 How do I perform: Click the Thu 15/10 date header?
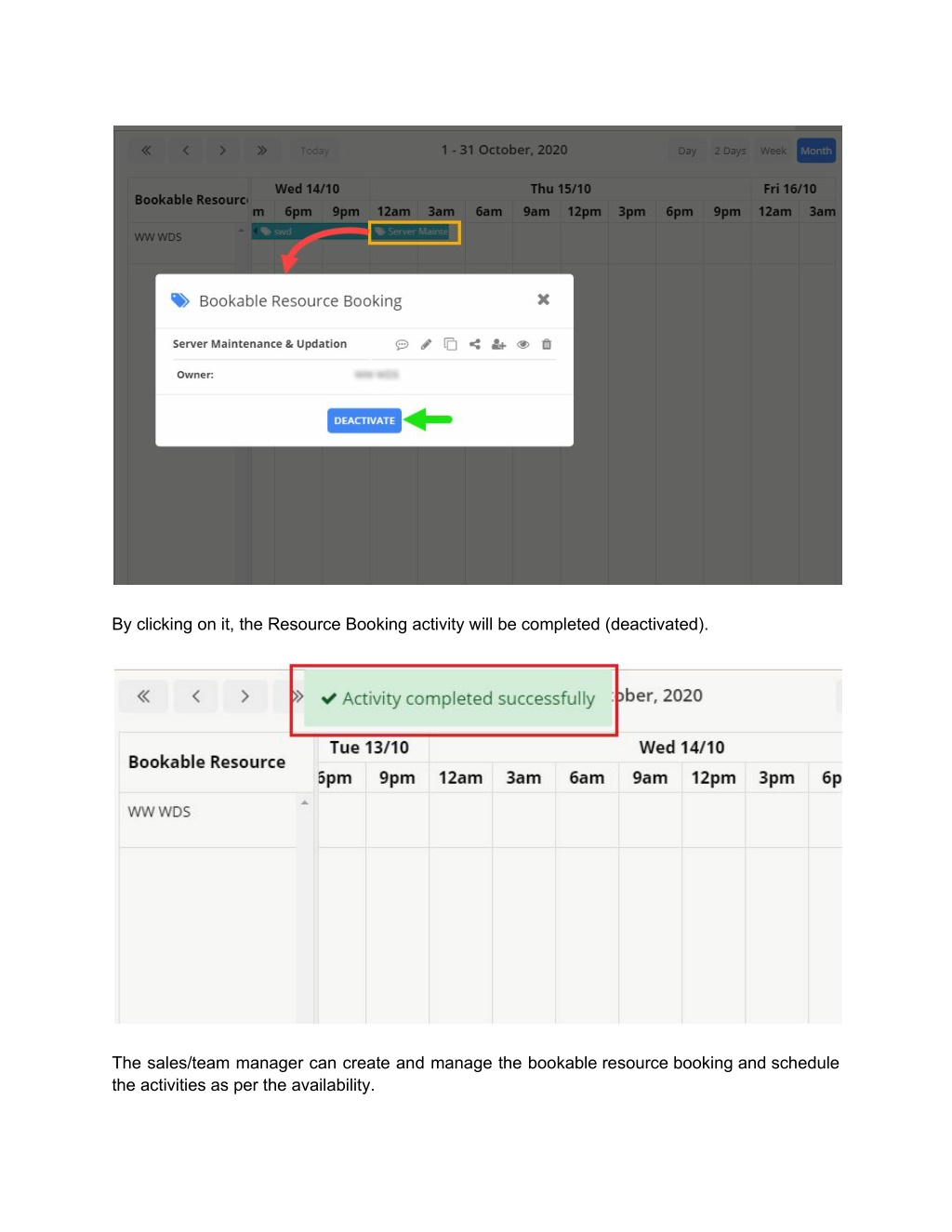pyautogui.click(x=561, y=189)
